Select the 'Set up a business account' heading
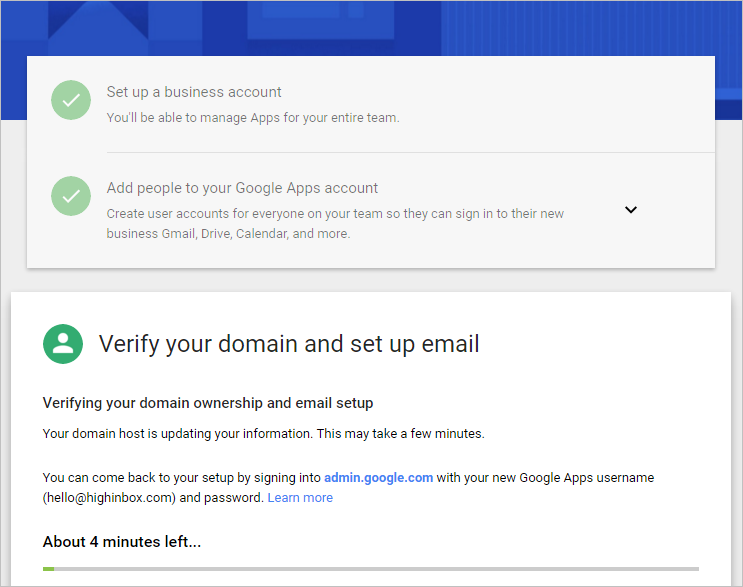Image resolution: width=743 pixels, height=587 pixels. [x=194, y=92]
